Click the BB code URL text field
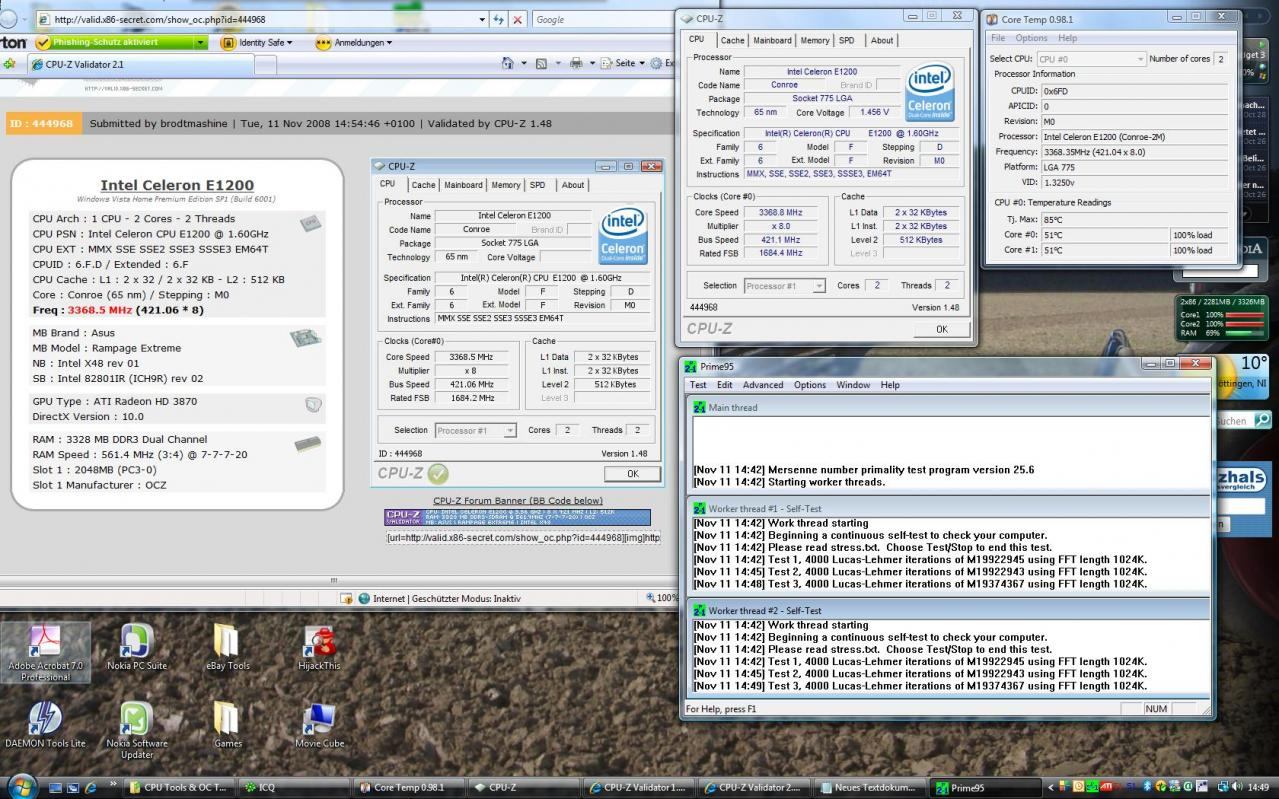The width and height of the screenshot is (1279, 799). (x=523, y=537)
